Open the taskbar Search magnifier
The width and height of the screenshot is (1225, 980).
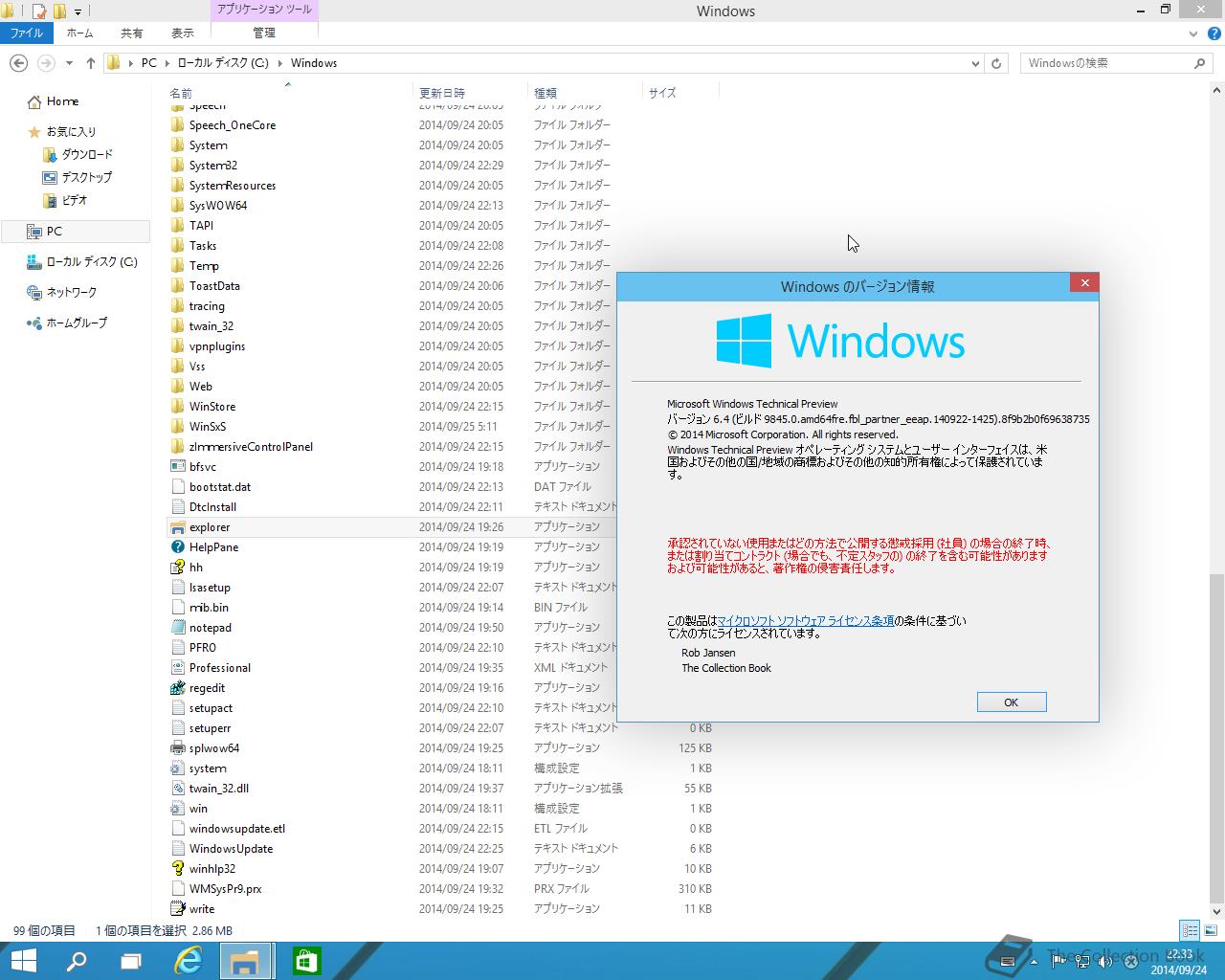coord(77,961)
